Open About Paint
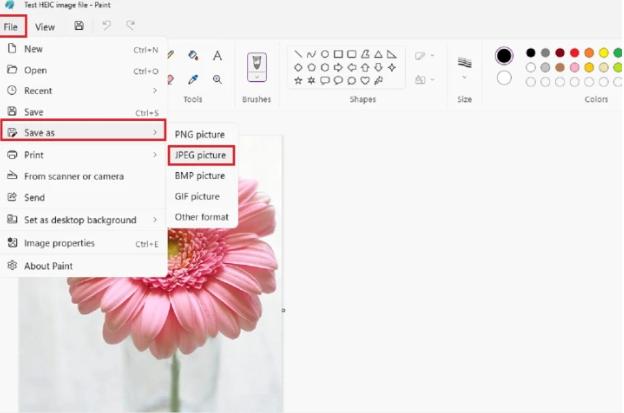 [83, 266]
